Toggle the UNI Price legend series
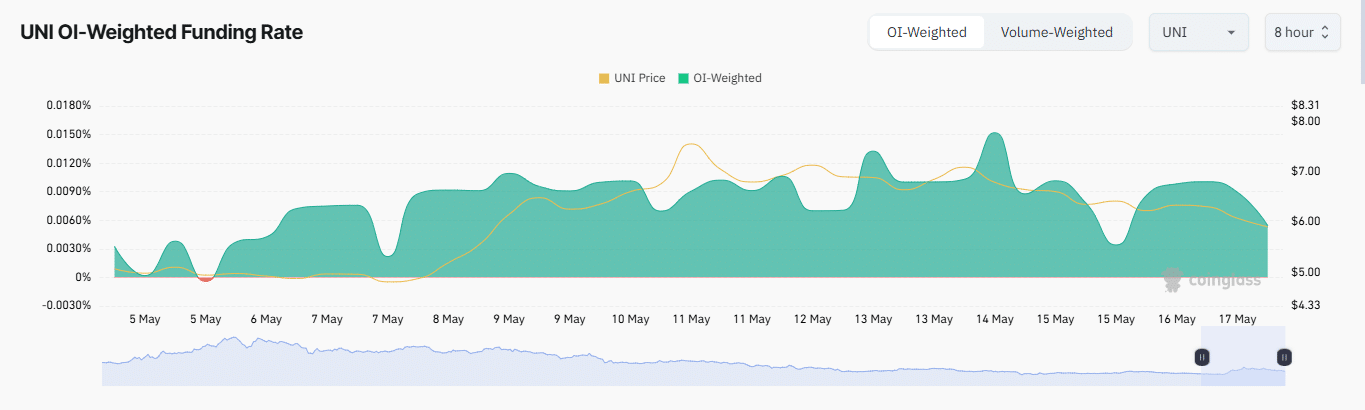1365x410 pixels. [x=632, y=78]
